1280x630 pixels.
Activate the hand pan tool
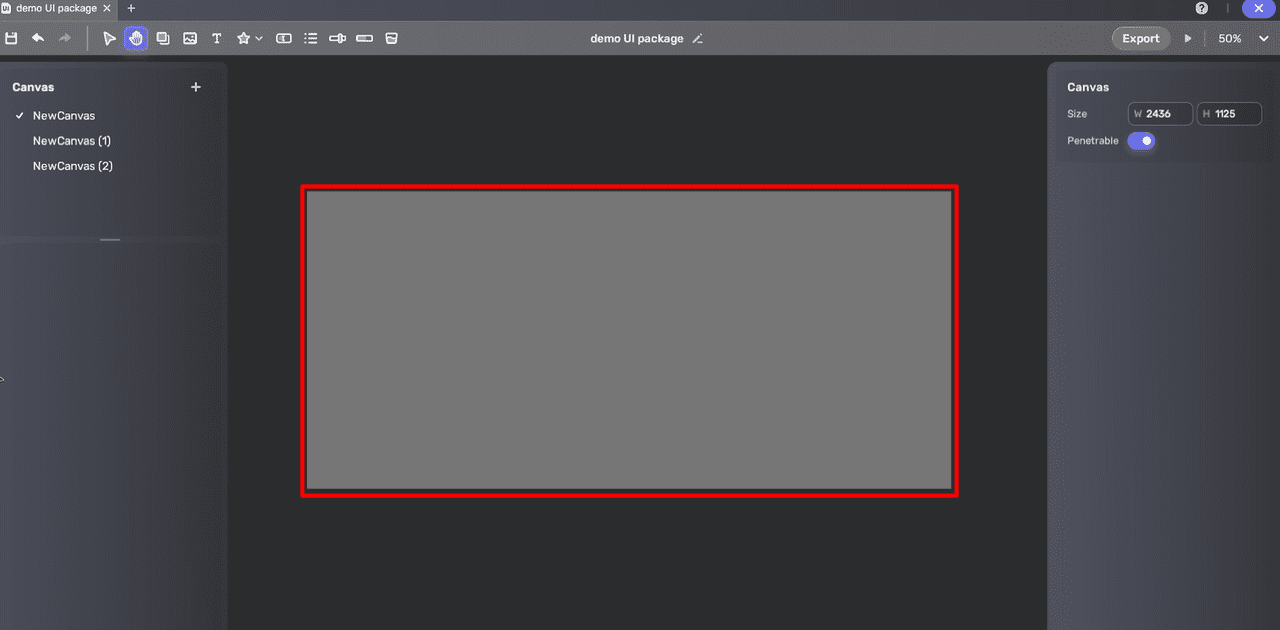tap(136, 39)
